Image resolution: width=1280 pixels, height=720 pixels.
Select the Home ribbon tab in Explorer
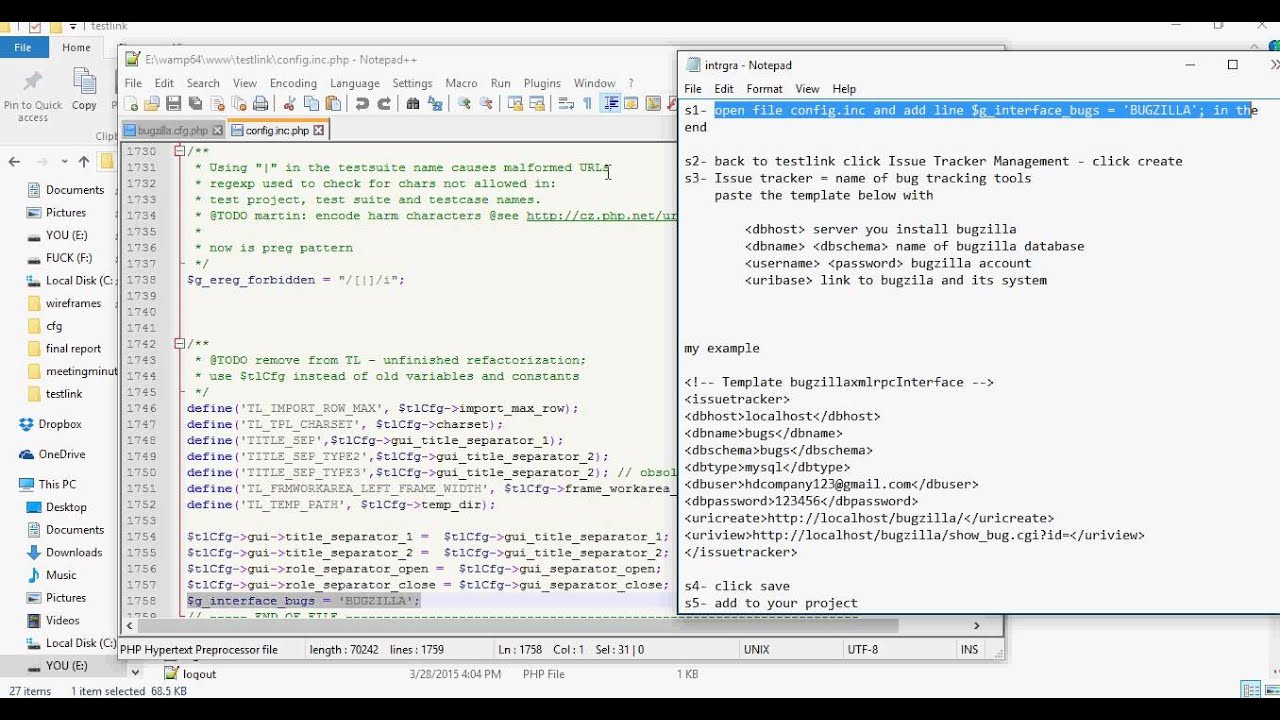(x=76, y=47)
